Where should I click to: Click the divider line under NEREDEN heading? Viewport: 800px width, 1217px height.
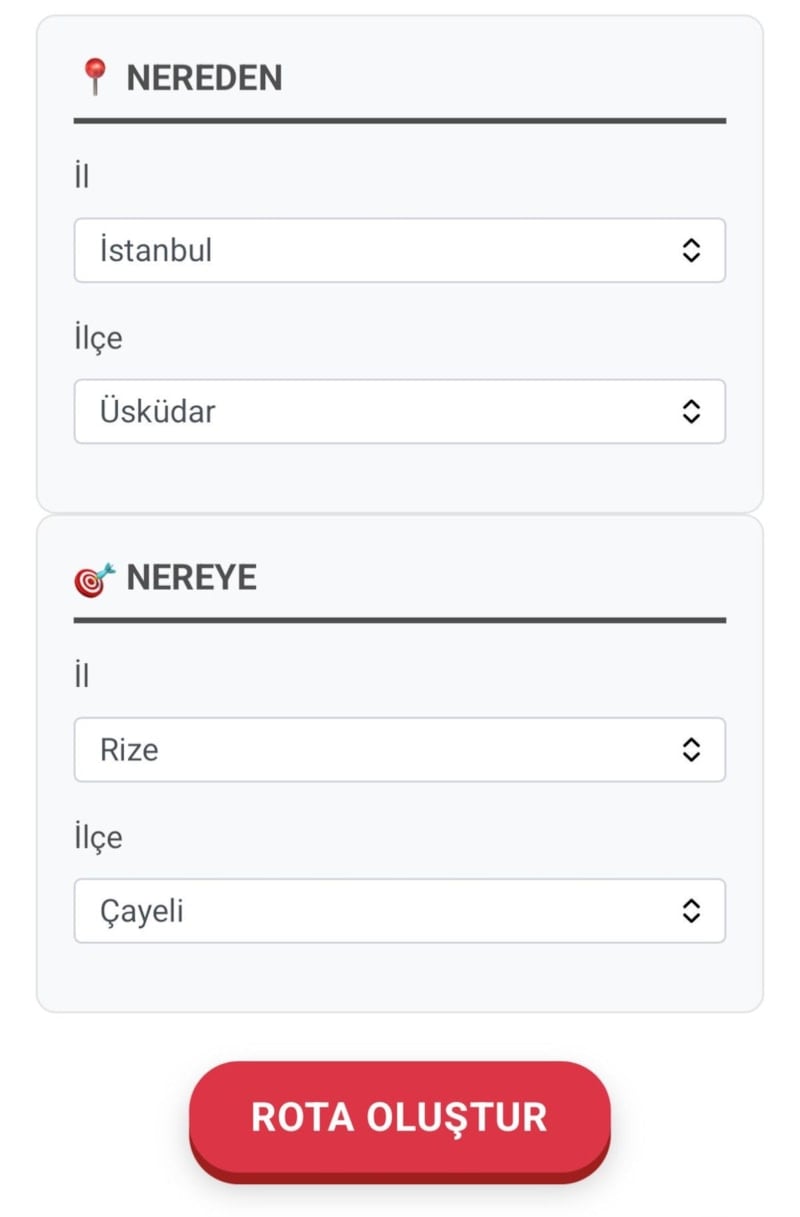point(400,121)
